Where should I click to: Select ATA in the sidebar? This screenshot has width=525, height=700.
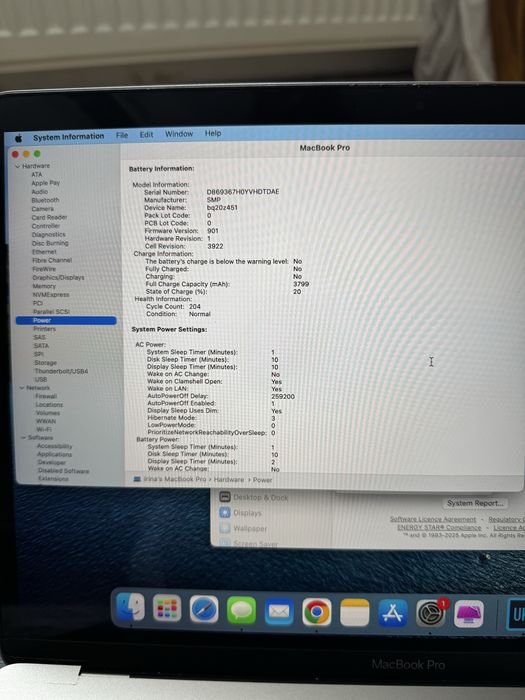point(37,174)
